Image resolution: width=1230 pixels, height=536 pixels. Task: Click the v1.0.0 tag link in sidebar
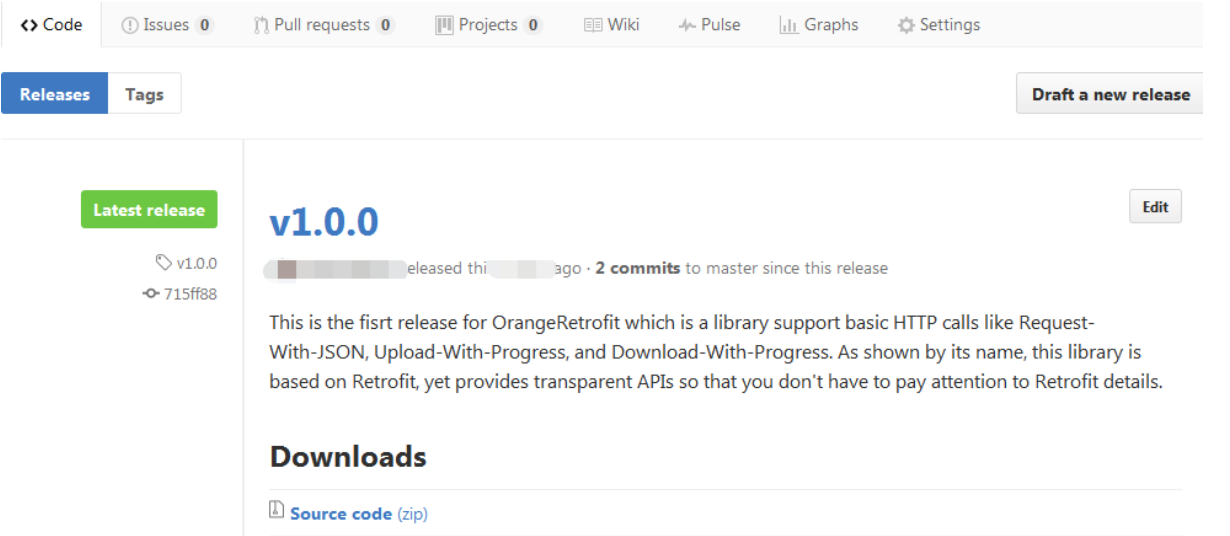coord(196,264)
